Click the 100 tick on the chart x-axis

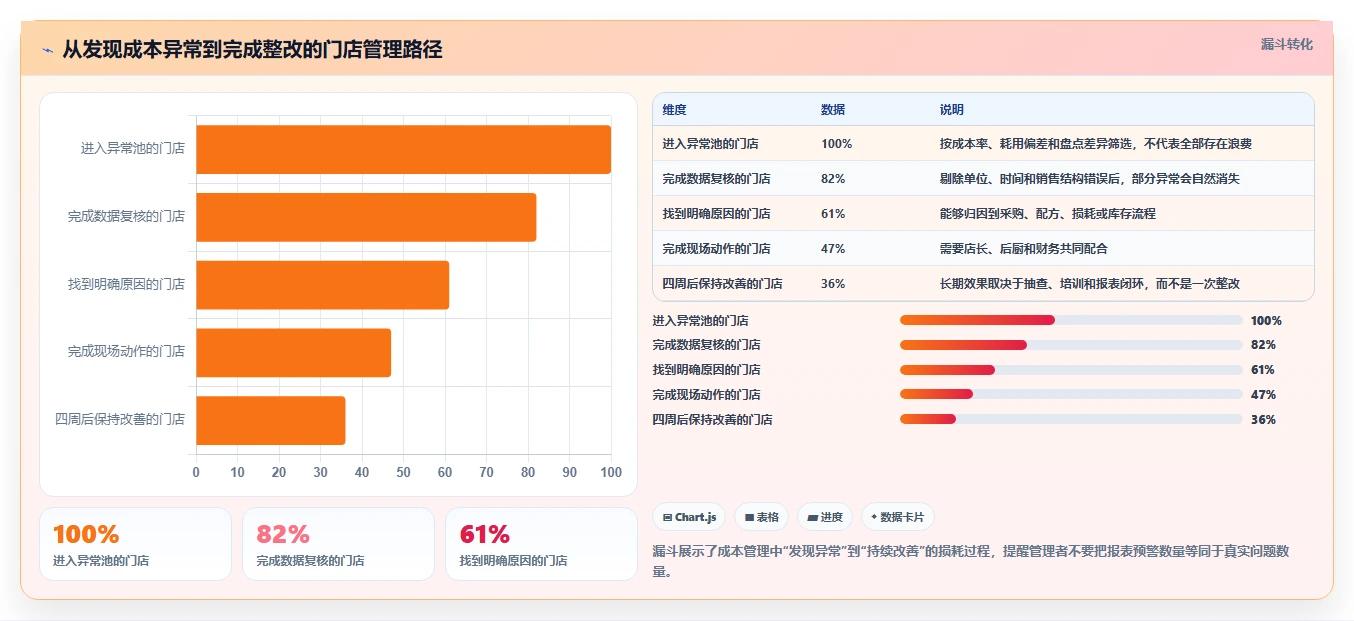tap(611, 472)
